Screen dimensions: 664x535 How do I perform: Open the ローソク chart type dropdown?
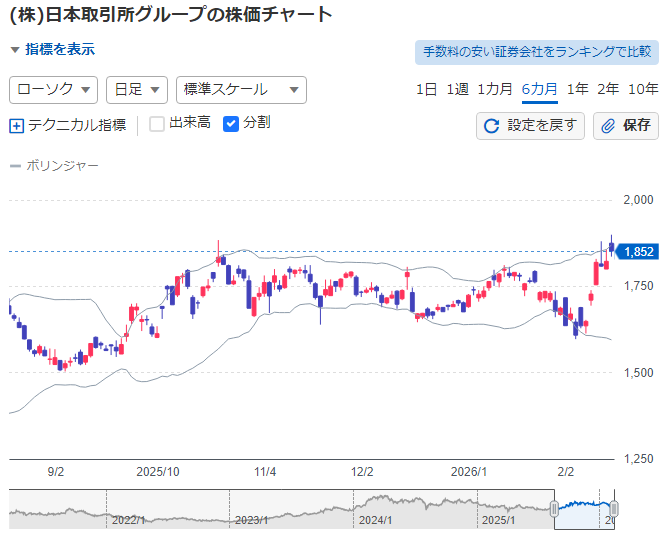53,90
